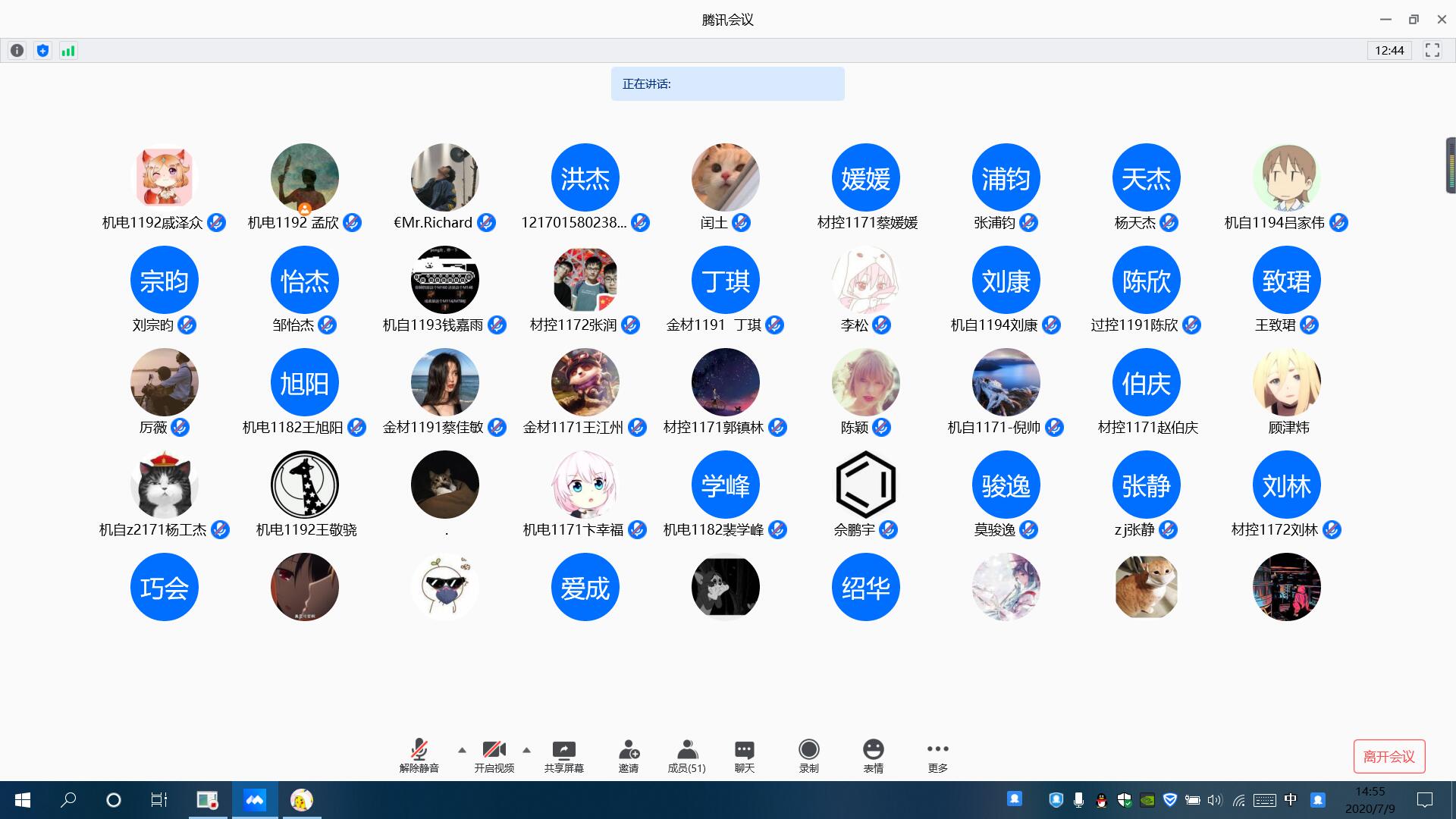Check the green network signal icon
This screenshot has width=1456, height=819.
(68, 51)
